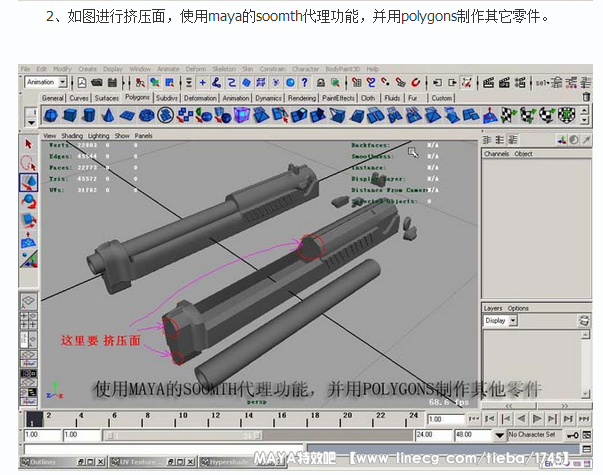Open the Options menu in layer editor
The height and width of the screenshot is (475, 603).
[x=518, y=308]
